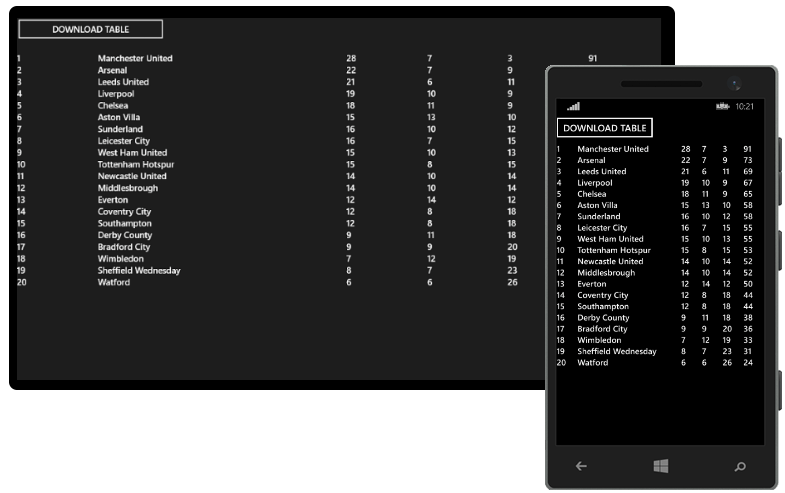Tap Tottenham Hotspur on the phone list
This screenshot has height=493, width=785.
(x=614, y=250)
